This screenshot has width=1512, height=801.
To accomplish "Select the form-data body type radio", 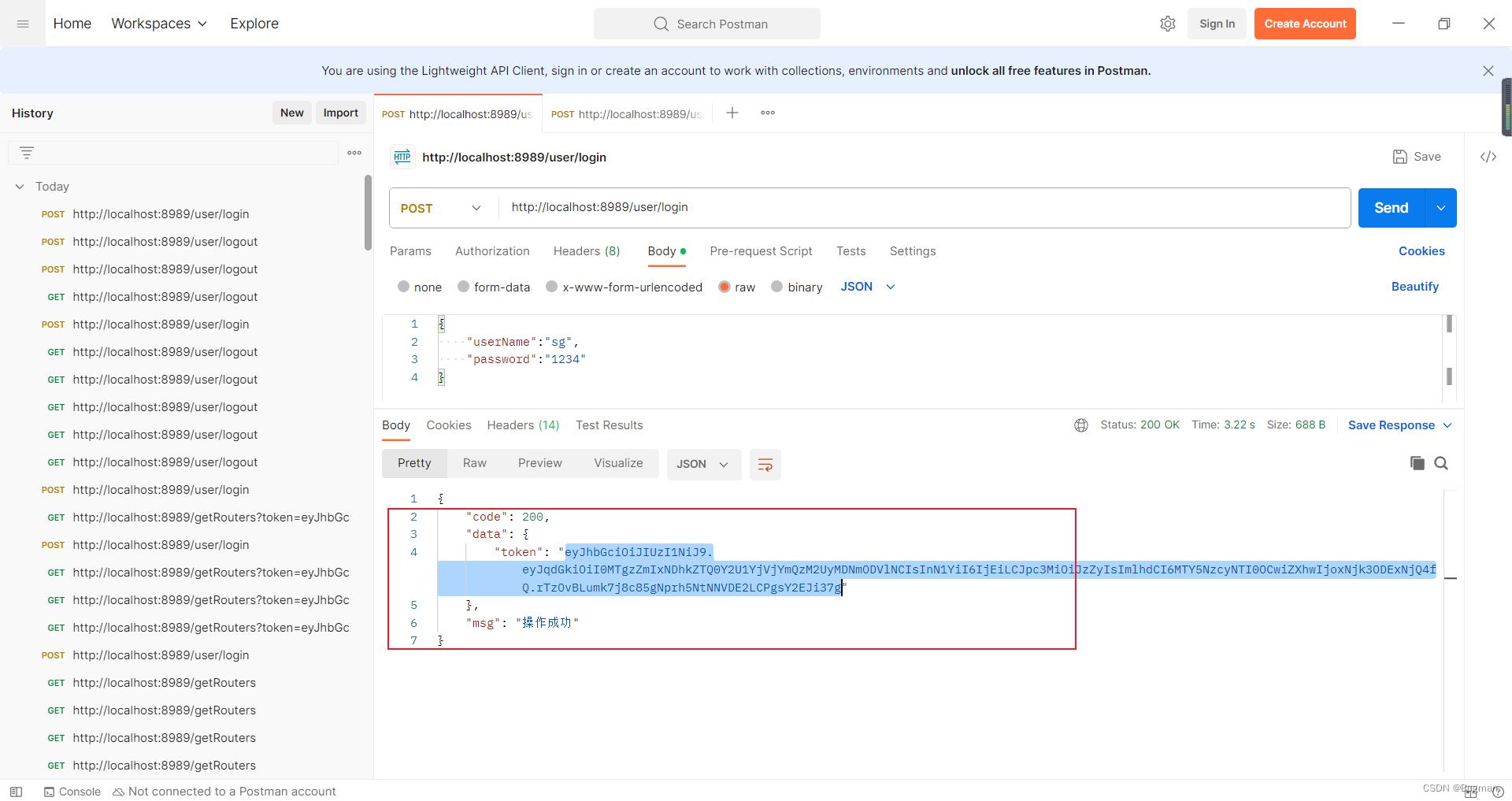I will coord(463,287).
